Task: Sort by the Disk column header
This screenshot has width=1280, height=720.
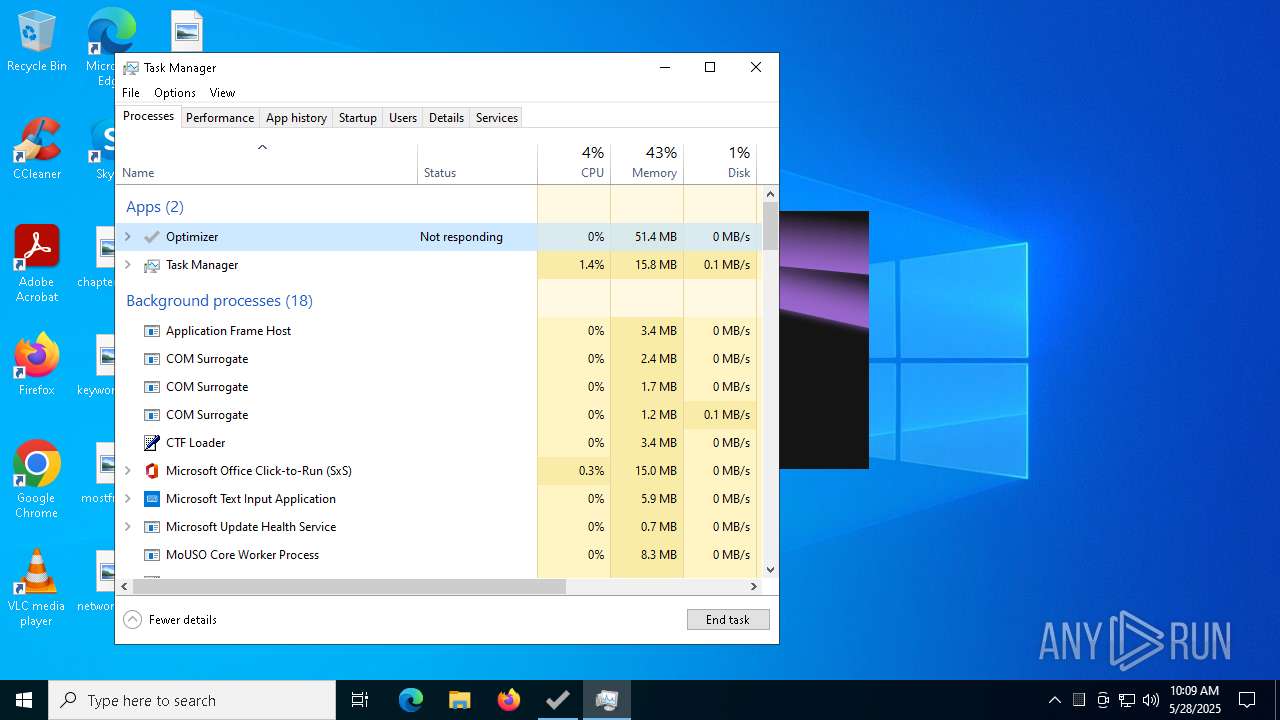Action: tap(720, 164)
